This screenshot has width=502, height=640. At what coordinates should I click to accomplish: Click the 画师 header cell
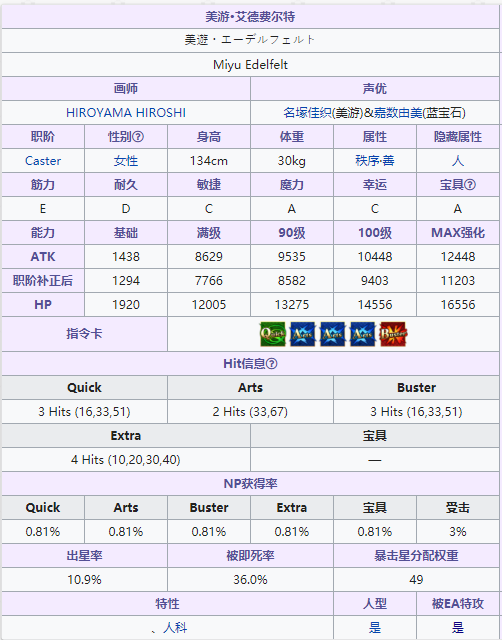tap(126, 89)
